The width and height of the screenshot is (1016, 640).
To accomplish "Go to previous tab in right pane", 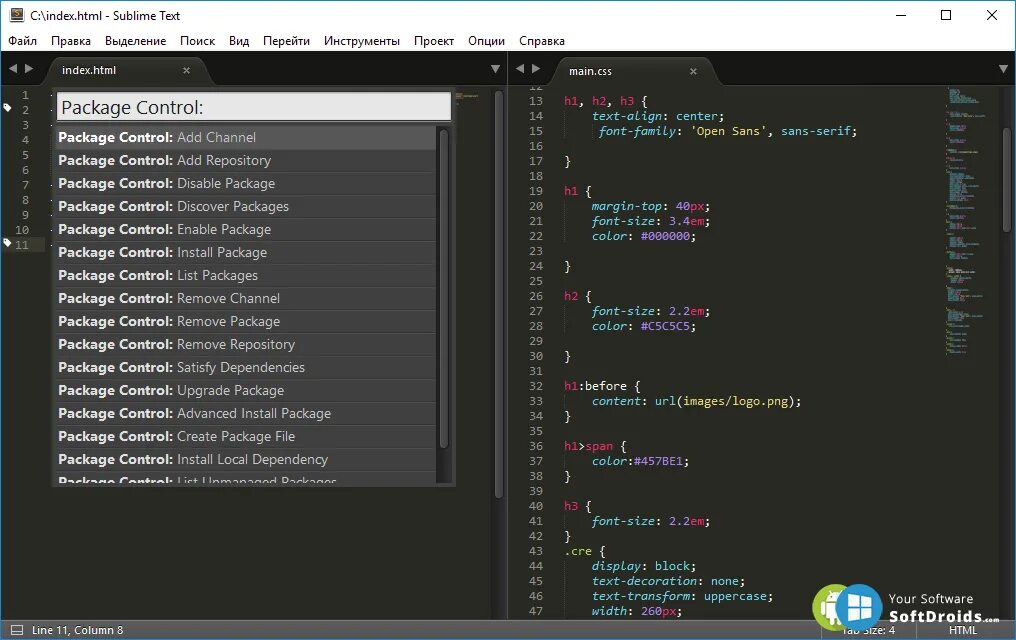I will tap(520, 68).
